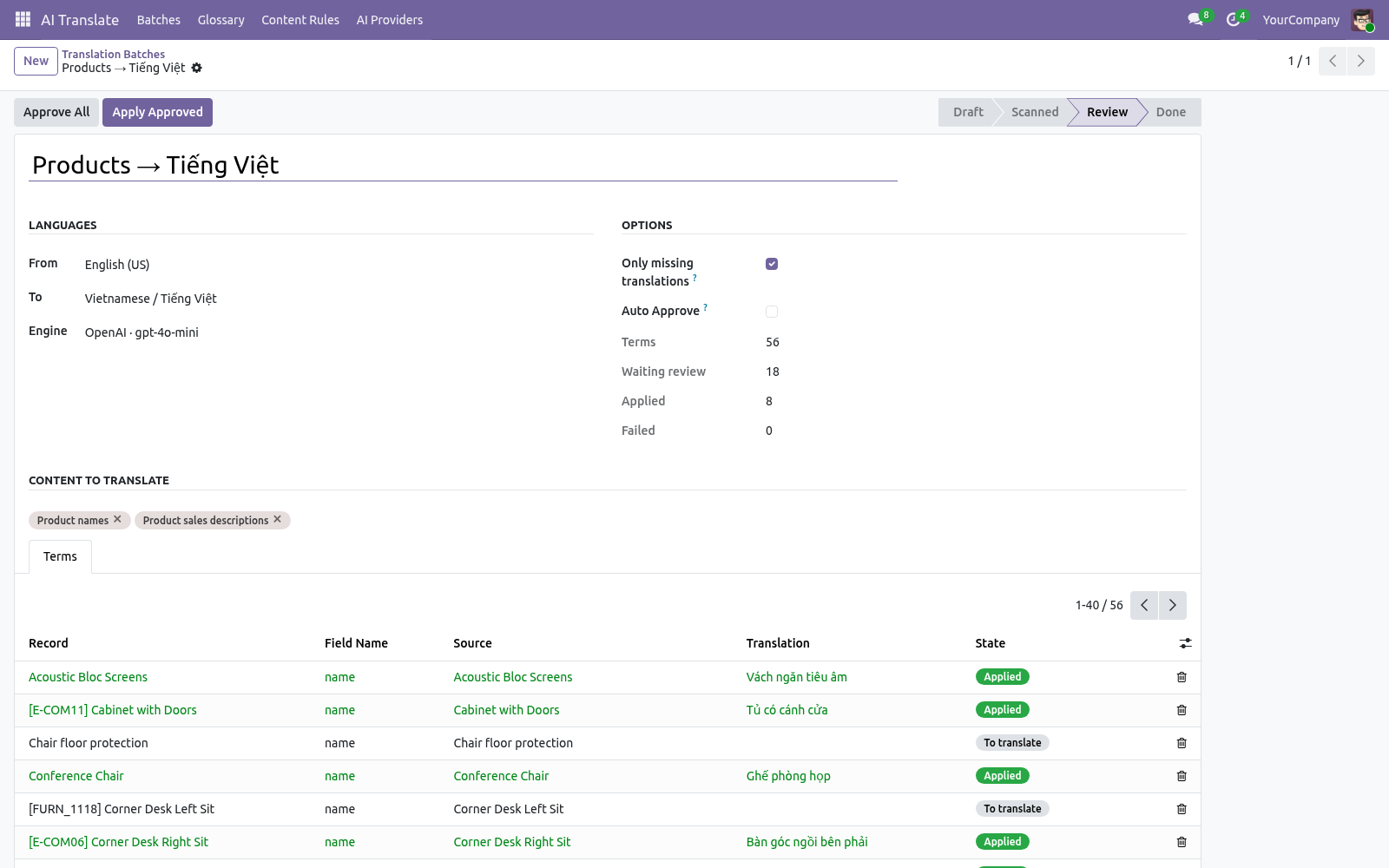Open the Batches menu
This screenshot has height=868, width=1389.
pos(159,20)
